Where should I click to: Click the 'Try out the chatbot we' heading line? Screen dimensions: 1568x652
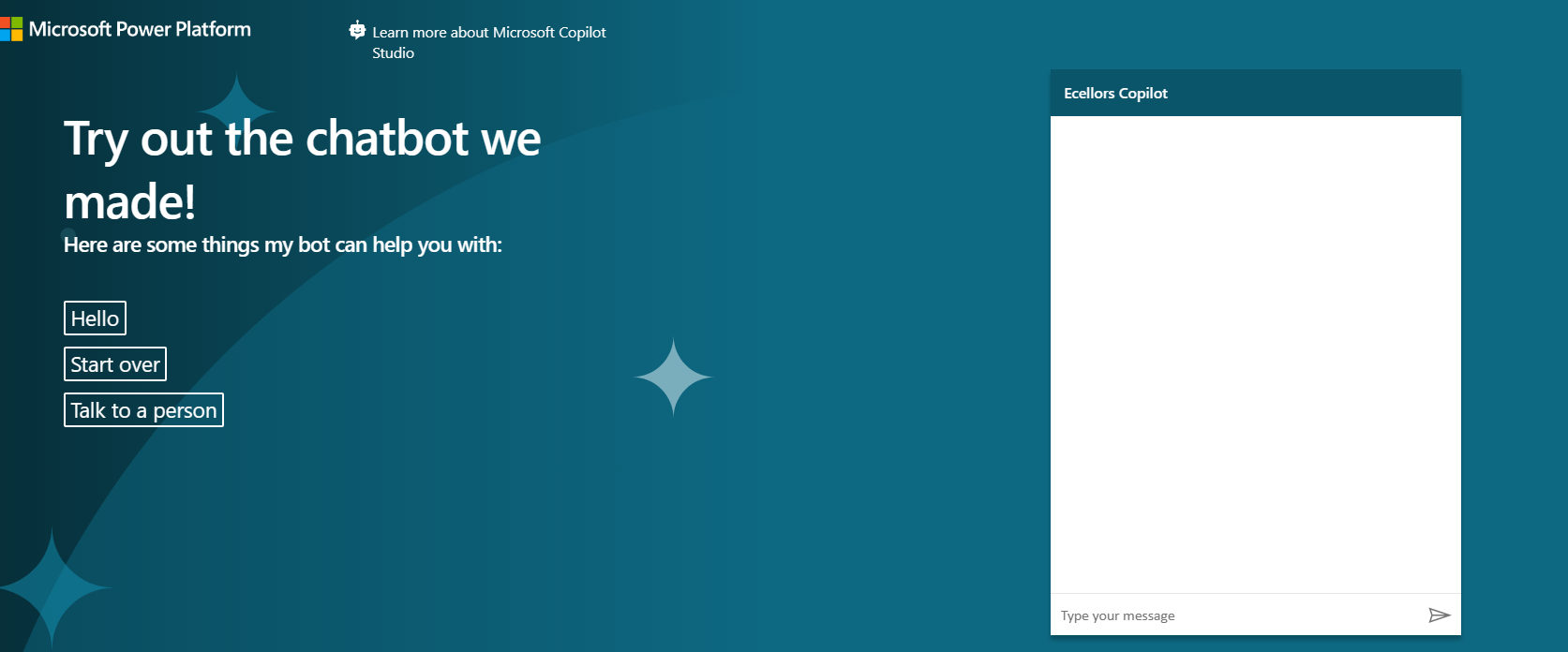302,139
